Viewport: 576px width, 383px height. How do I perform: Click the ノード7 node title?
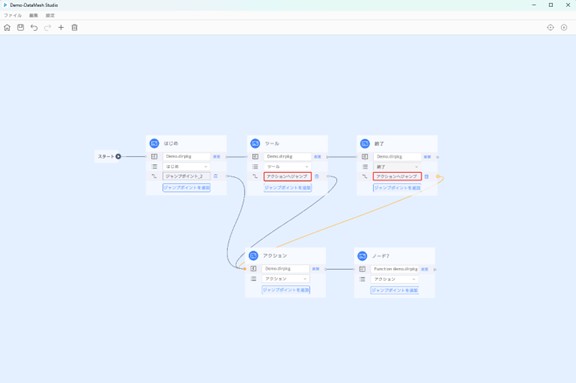pyautogui.click(x=381, y=256)
